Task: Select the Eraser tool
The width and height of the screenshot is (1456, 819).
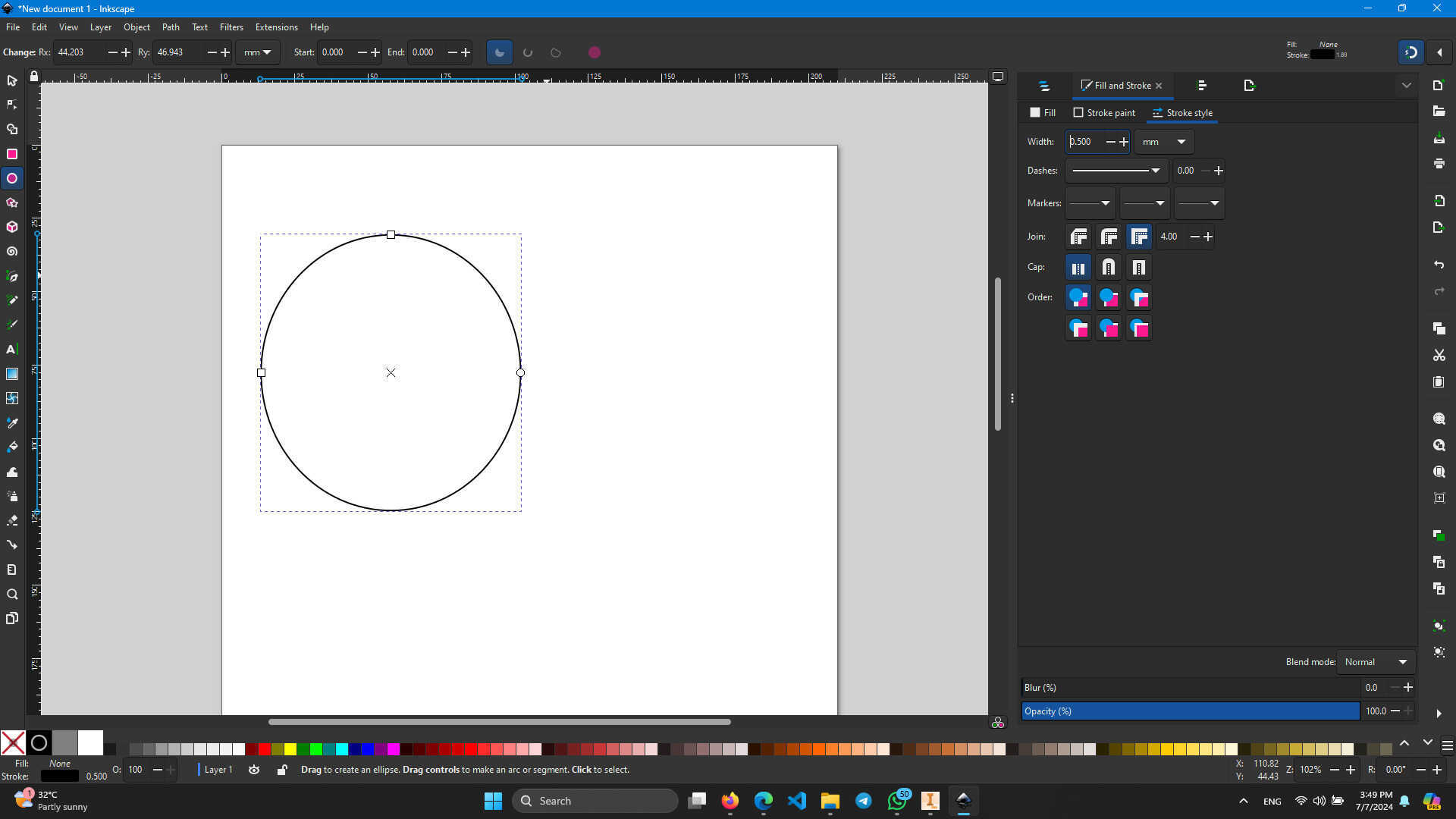Action: click(12, 520)
